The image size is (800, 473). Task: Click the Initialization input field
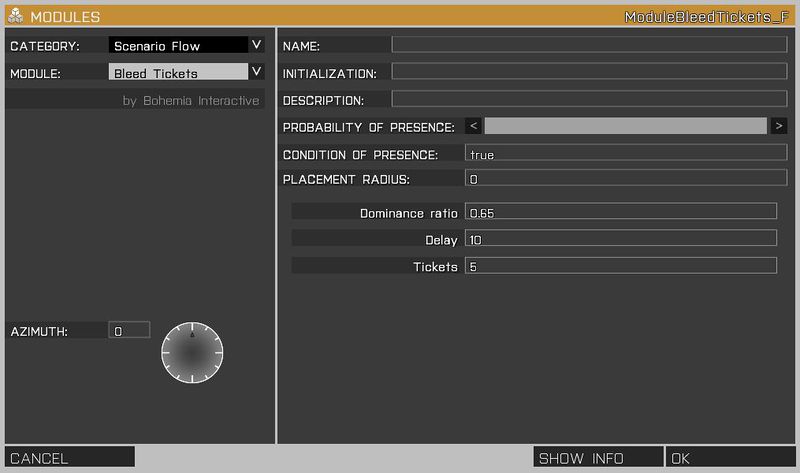[x=589, y=72]
